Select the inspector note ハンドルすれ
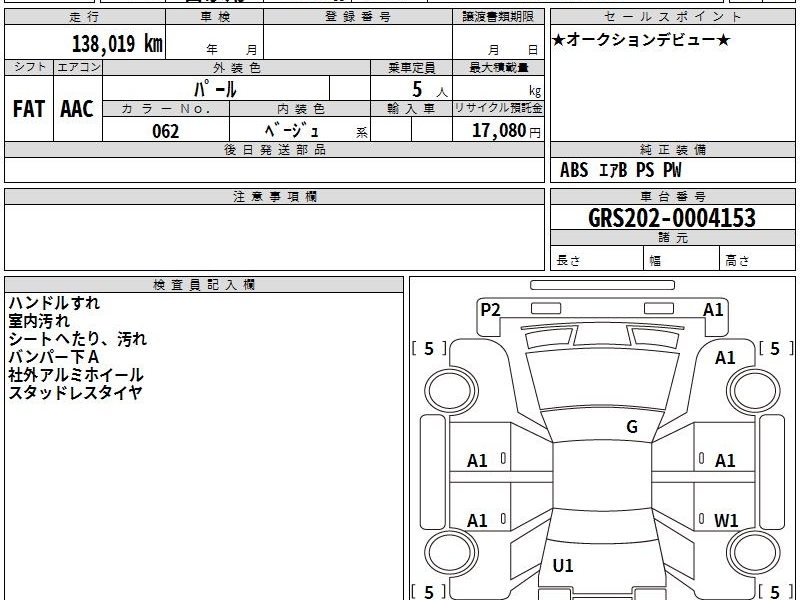This screenshot has width=800, height=600. click(54, 303)
